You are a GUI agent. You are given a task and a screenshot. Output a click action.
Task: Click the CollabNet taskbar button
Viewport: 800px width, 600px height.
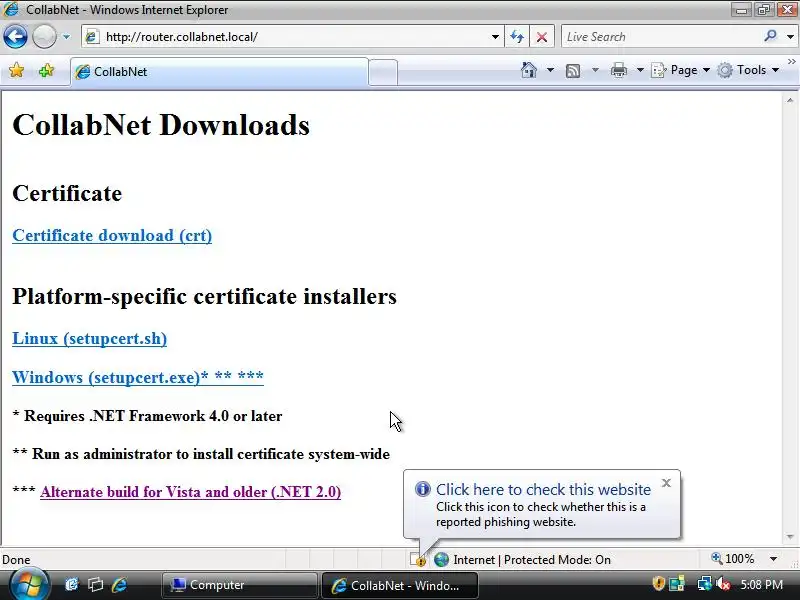click(400, 585)
